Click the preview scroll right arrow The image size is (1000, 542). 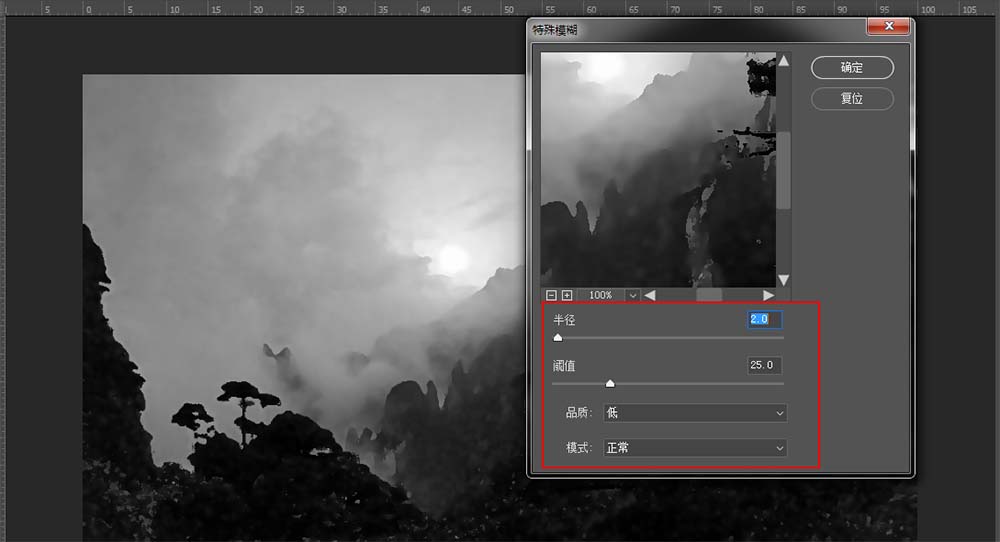tap(768, 296)
